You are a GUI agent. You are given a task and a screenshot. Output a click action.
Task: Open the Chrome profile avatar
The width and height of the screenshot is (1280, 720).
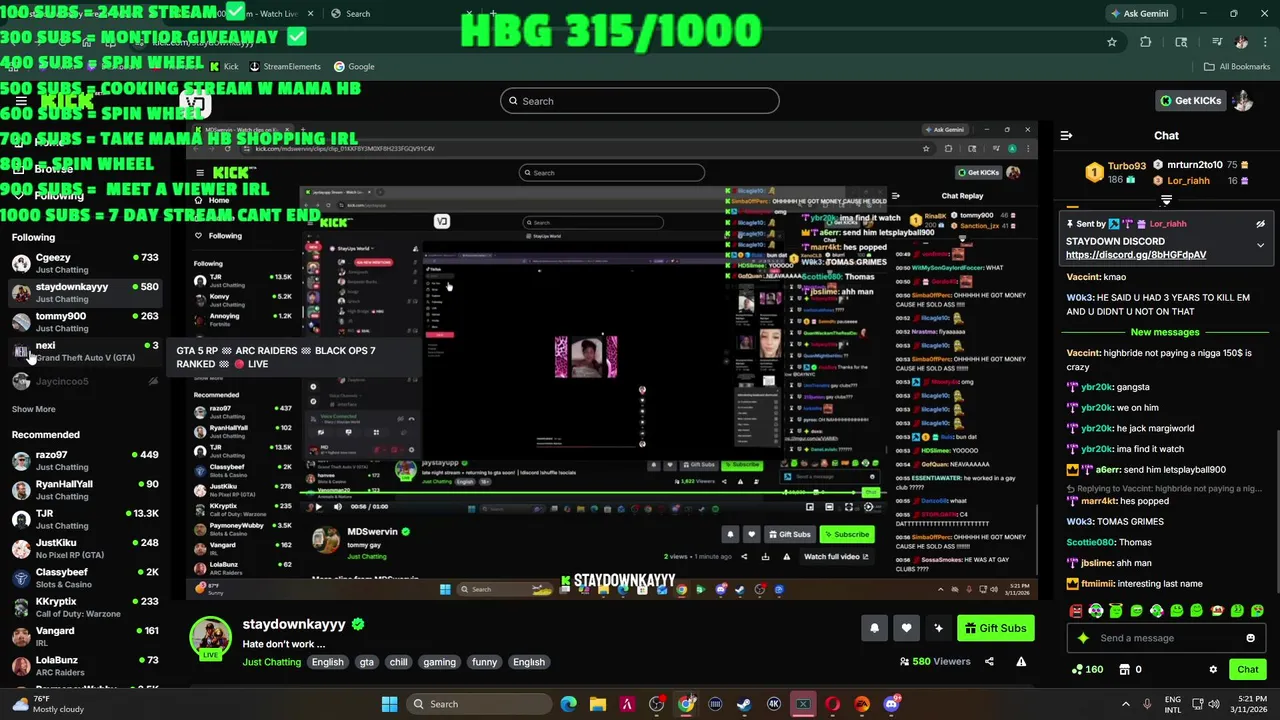pyautogui.click(x=1241, y=42)
